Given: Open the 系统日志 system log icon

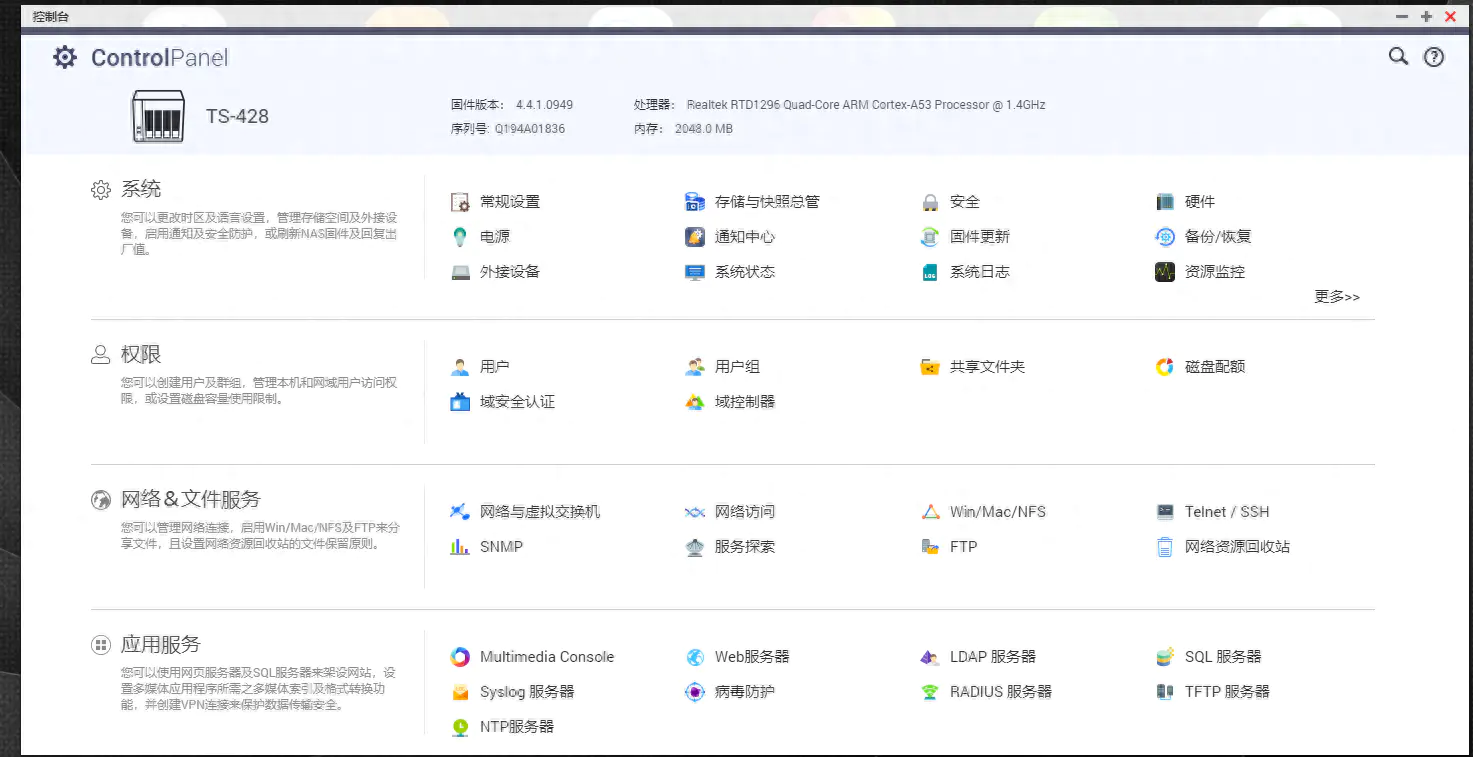Looking at the screenshot, I should 930,272.
